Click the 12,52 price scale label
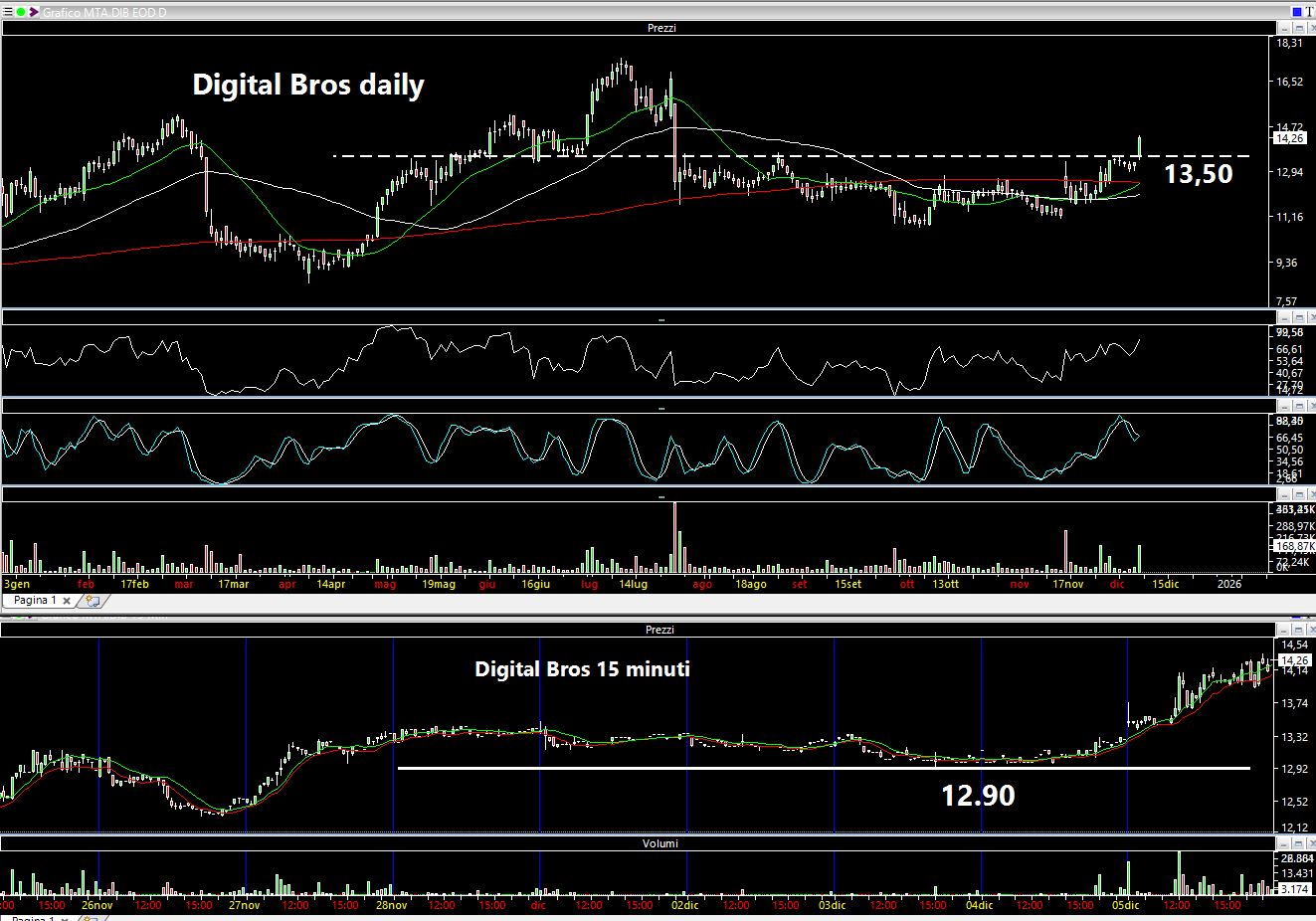 (1296, 802)
